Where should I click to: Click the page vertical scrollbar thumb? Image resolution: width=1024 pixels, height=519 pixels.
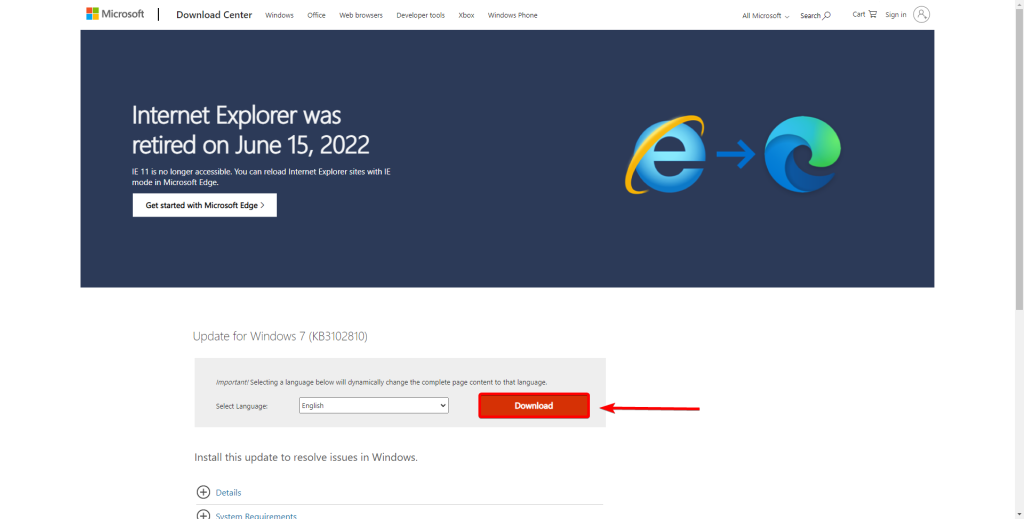pyautogui.click(x=1019, y=157)
